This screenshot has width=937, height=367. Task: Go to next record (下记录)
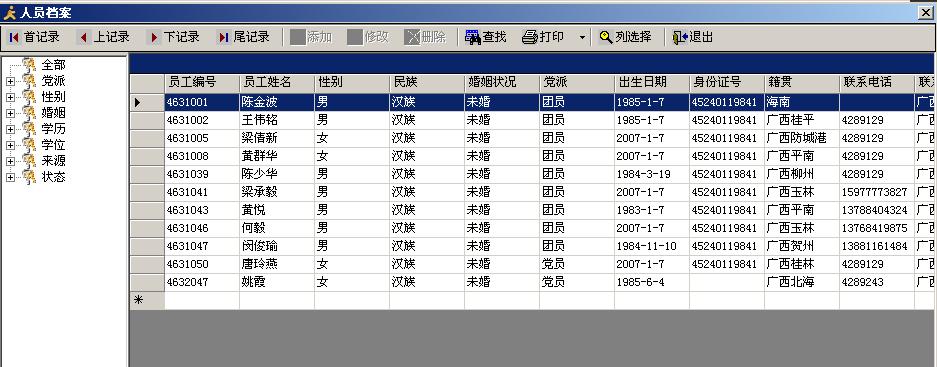click(174, 37)
